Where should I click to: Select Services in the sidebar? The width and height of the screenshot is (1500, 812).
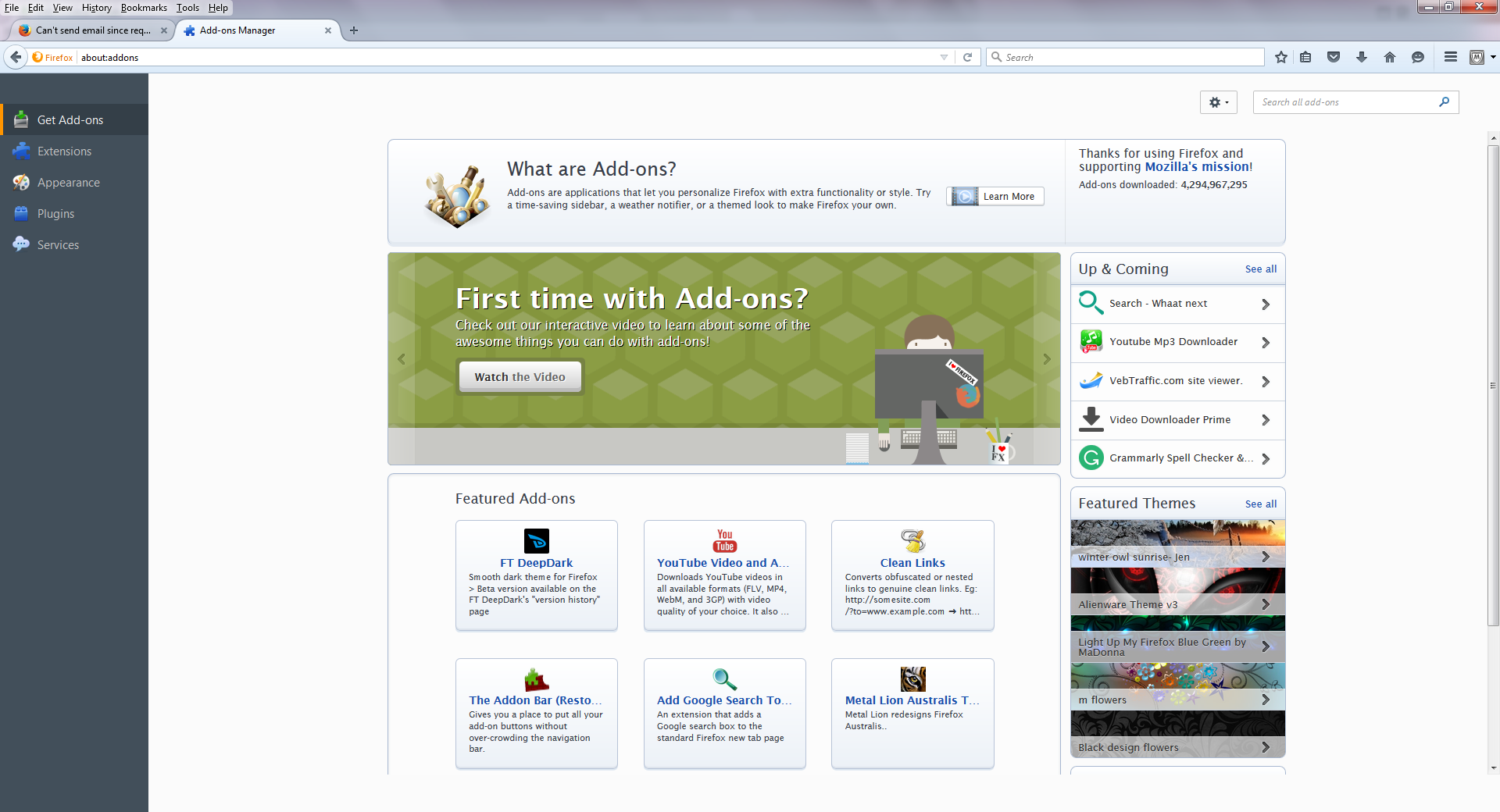tap(74, 244)
